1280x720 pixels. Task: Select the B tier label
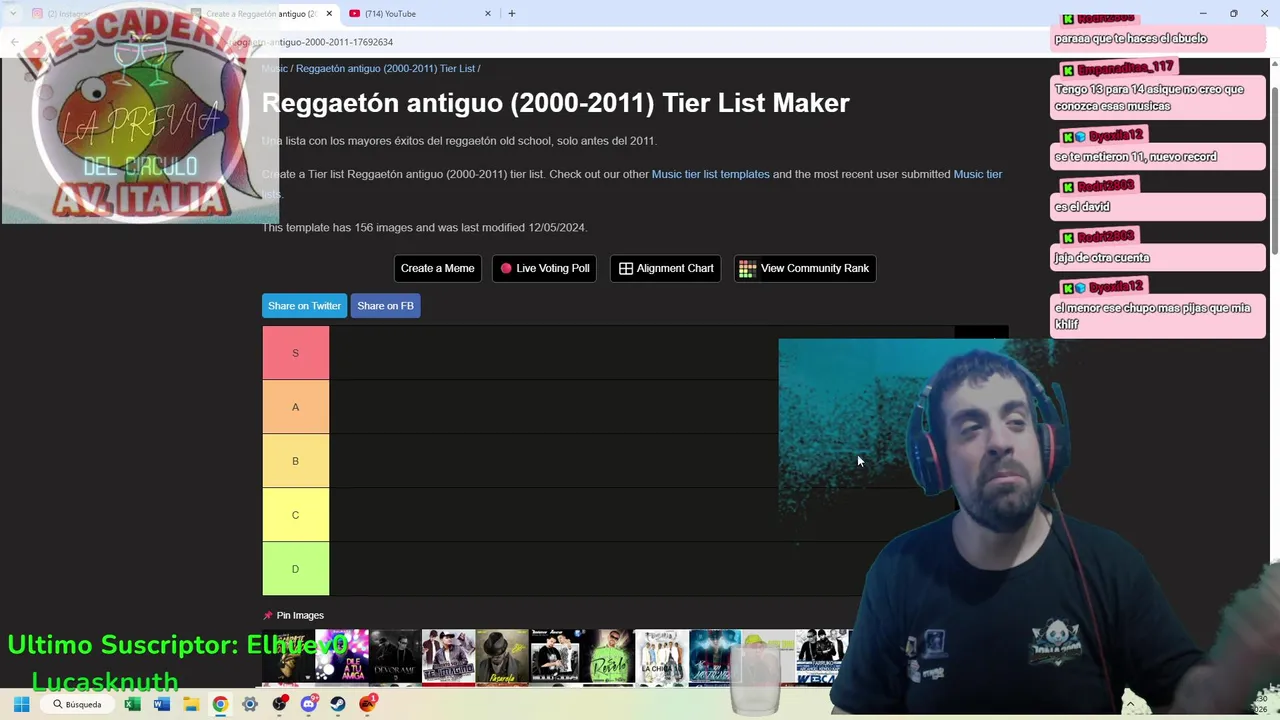(x=295, y=461)
